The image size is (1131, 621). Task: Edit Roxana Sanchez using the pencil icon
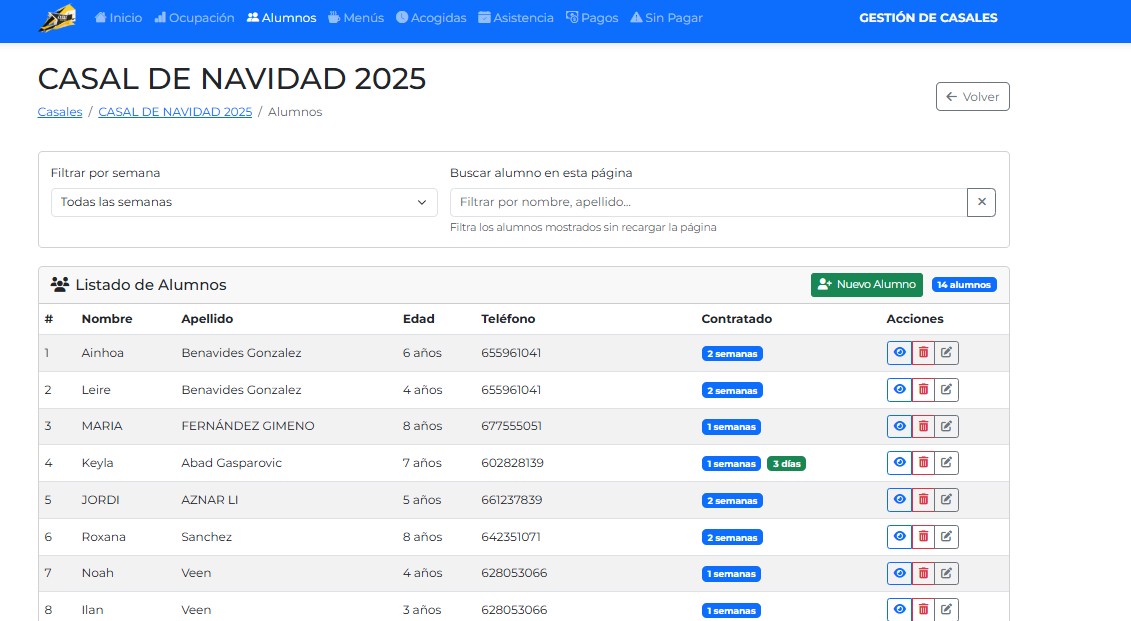tap(946, 537)
